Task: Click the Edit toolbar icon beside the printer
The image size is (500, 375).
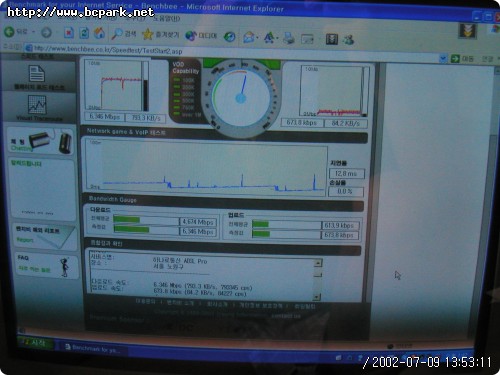Action: 307,39
